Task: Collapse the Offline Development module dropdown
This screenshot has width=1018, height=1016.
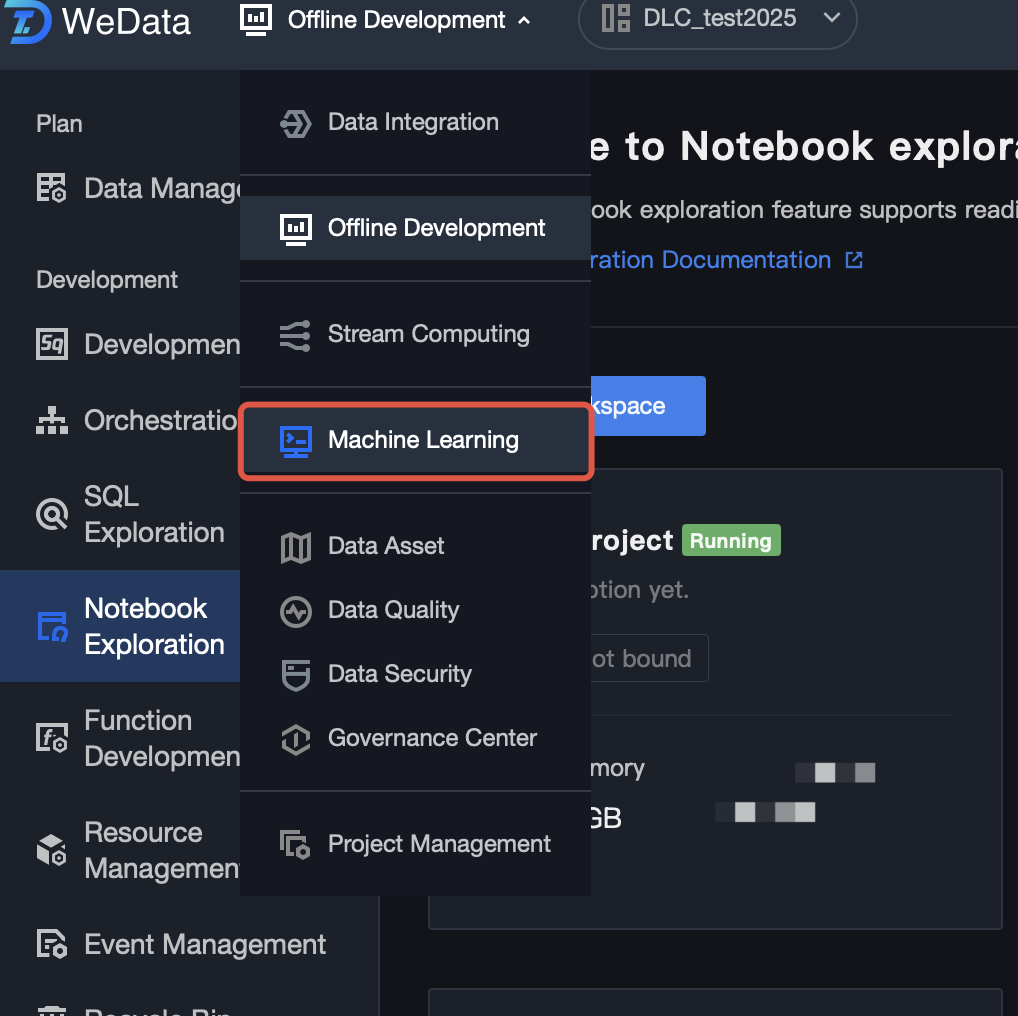Action: click(x=523, y=20)
